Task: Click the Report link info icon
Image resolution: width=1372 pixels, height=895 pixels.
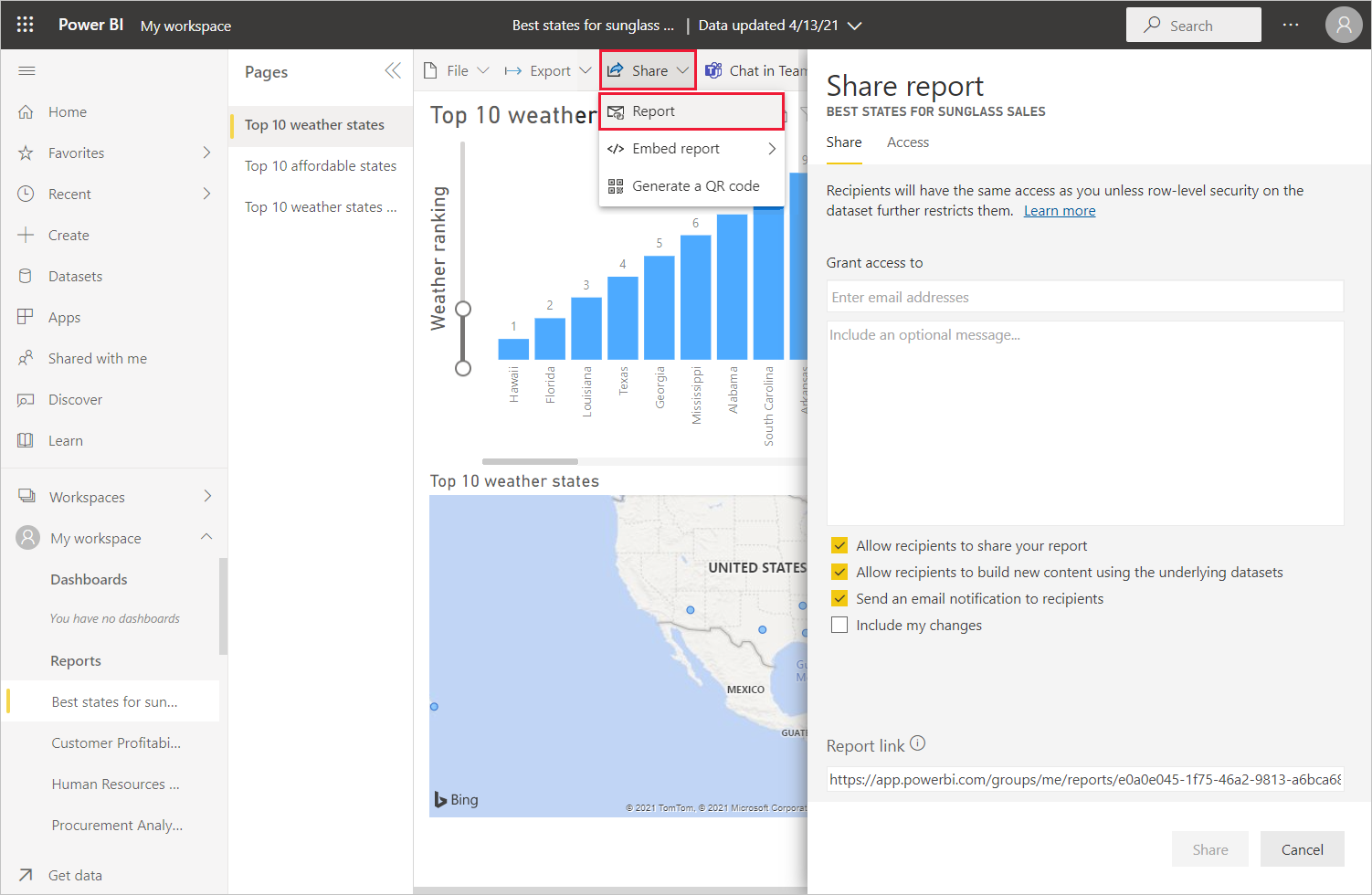Action: click(x=918, y=743)
